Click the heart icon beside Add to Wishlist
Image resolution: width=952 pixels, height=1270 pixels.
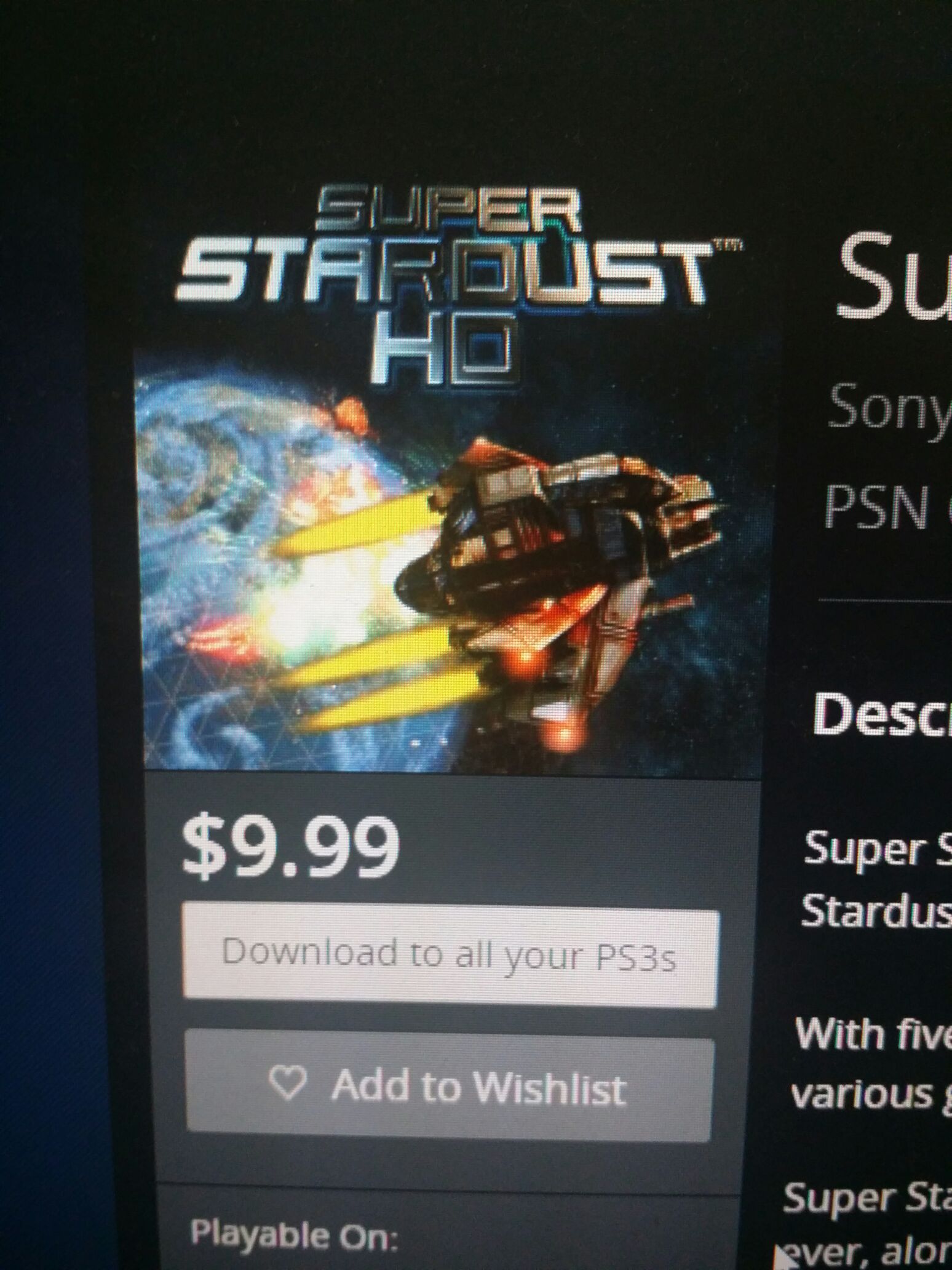pyautogui.click(x=287, y=1084)
